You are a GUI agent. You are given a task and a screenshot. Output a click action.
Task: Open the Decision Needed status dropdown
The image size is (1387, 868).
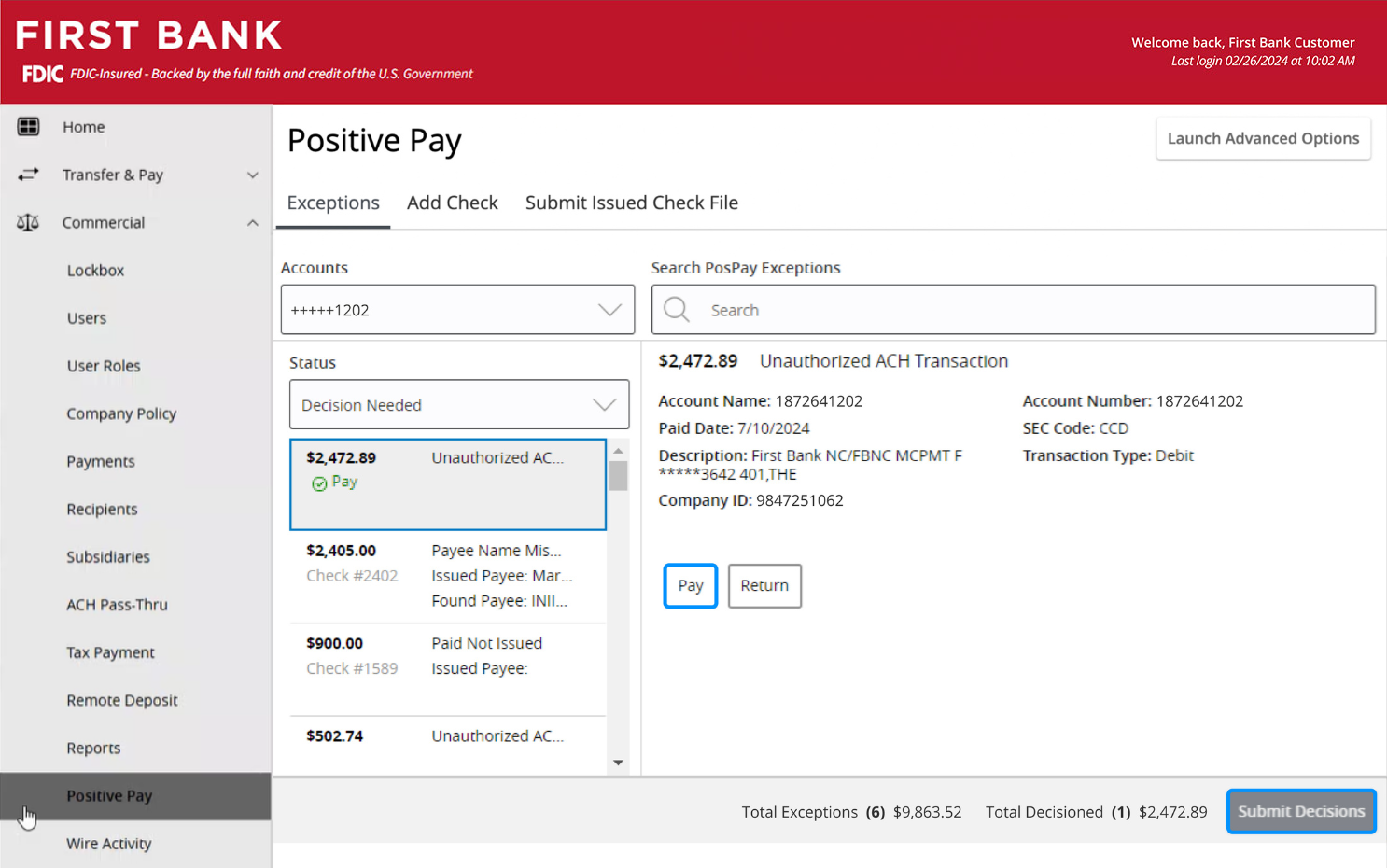[x=458, y=405]
